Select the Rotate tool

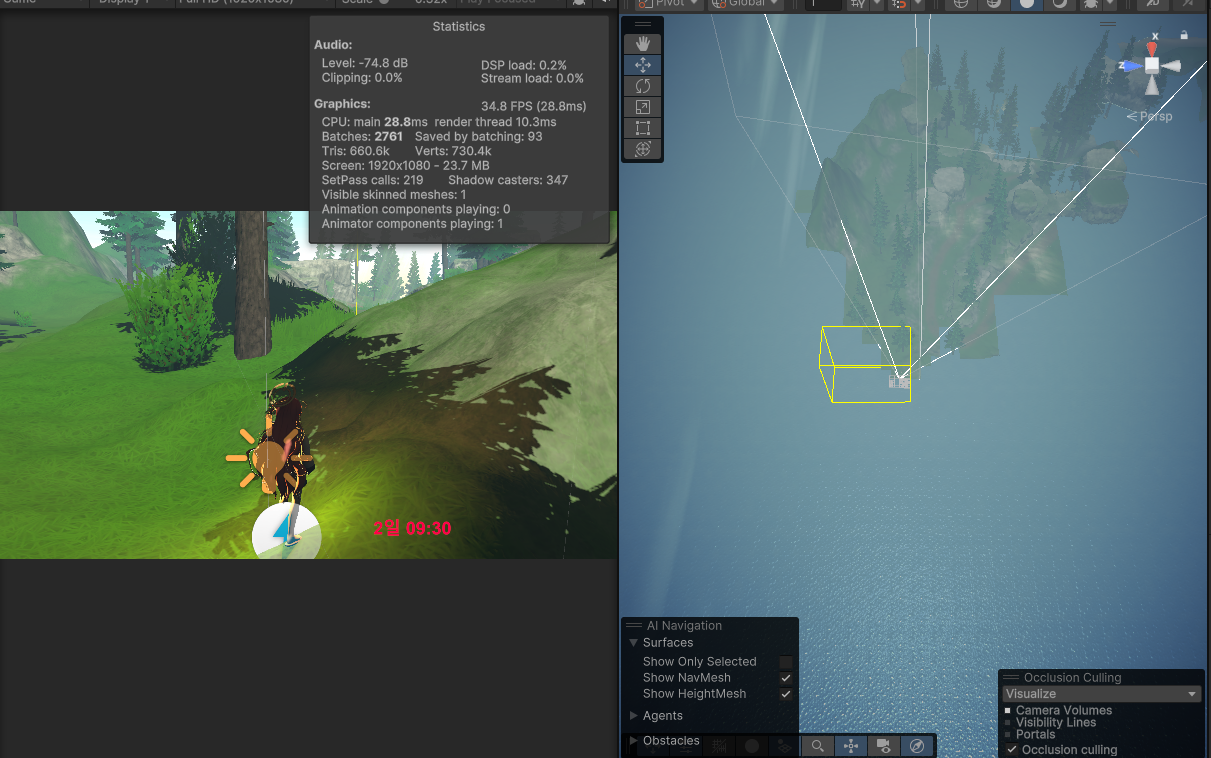click(x=643, y=86)
